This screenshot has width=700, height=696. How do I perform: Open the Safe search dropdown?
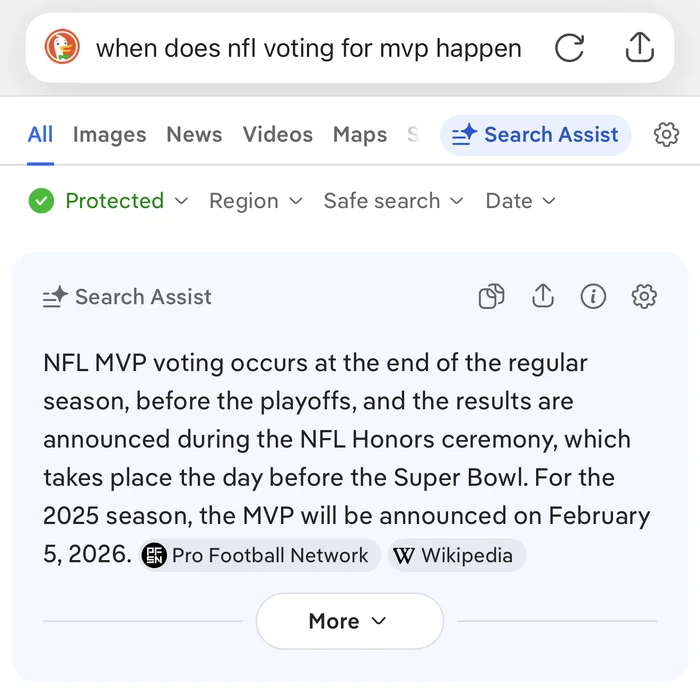393,201
